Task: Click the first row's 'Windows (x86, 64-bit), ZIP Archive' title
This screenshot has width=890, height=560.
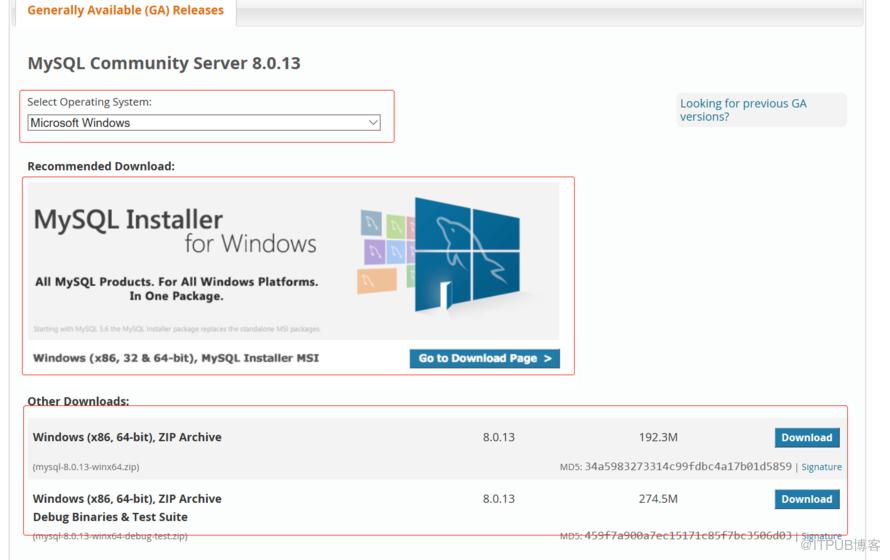Action: click(127, 437)
